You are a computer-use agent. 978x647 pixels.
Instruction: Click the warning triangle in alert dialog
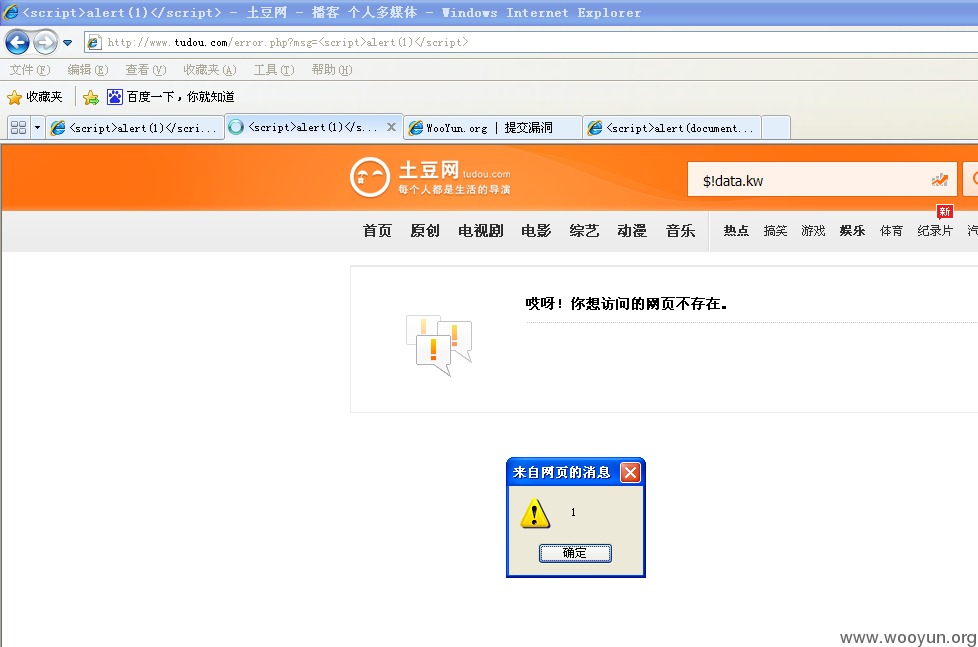[x=535, y=513]
